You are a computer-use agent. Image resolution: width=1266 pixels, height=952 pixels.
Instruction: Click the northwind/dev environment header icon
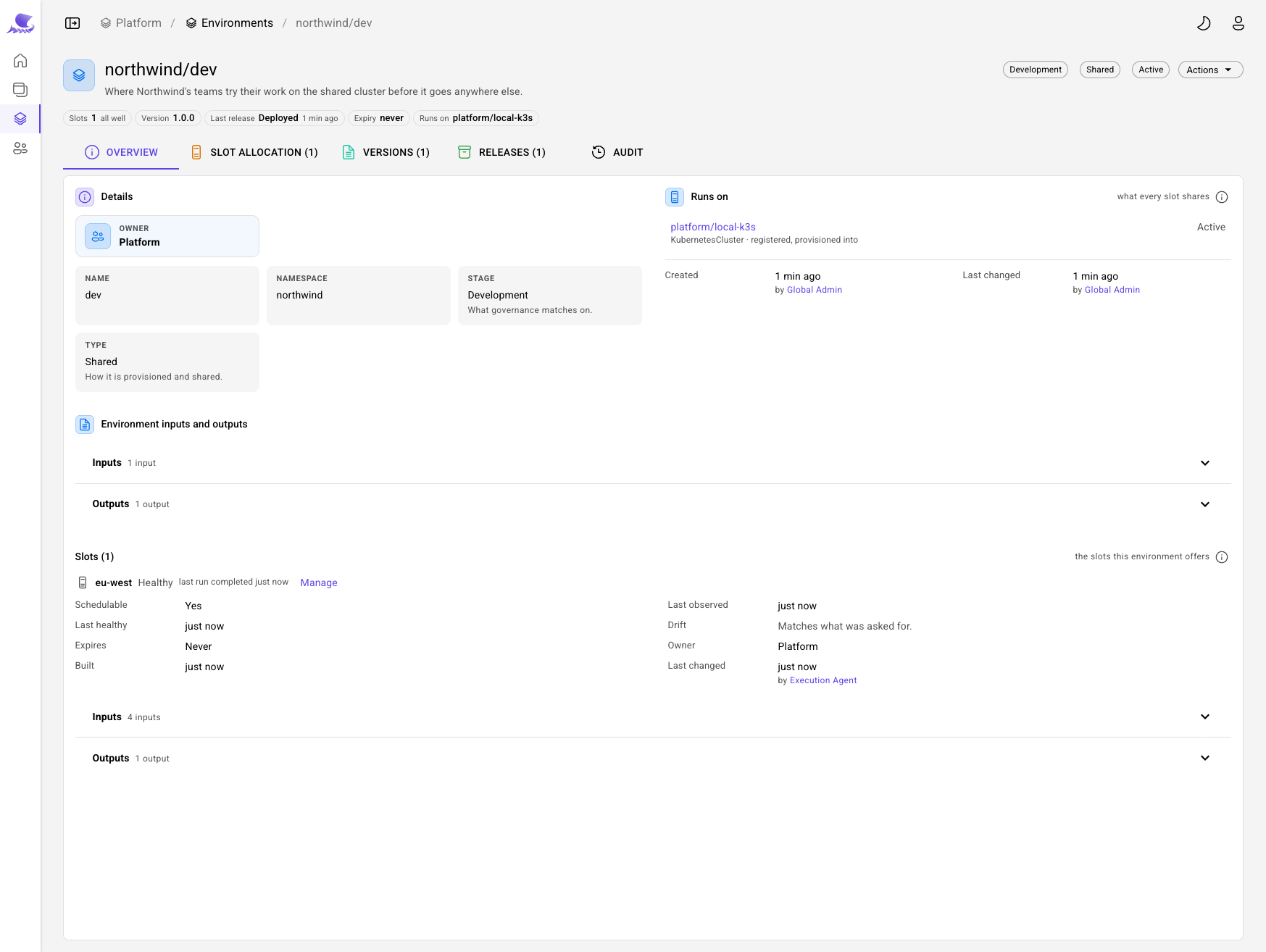pos(79,75)
